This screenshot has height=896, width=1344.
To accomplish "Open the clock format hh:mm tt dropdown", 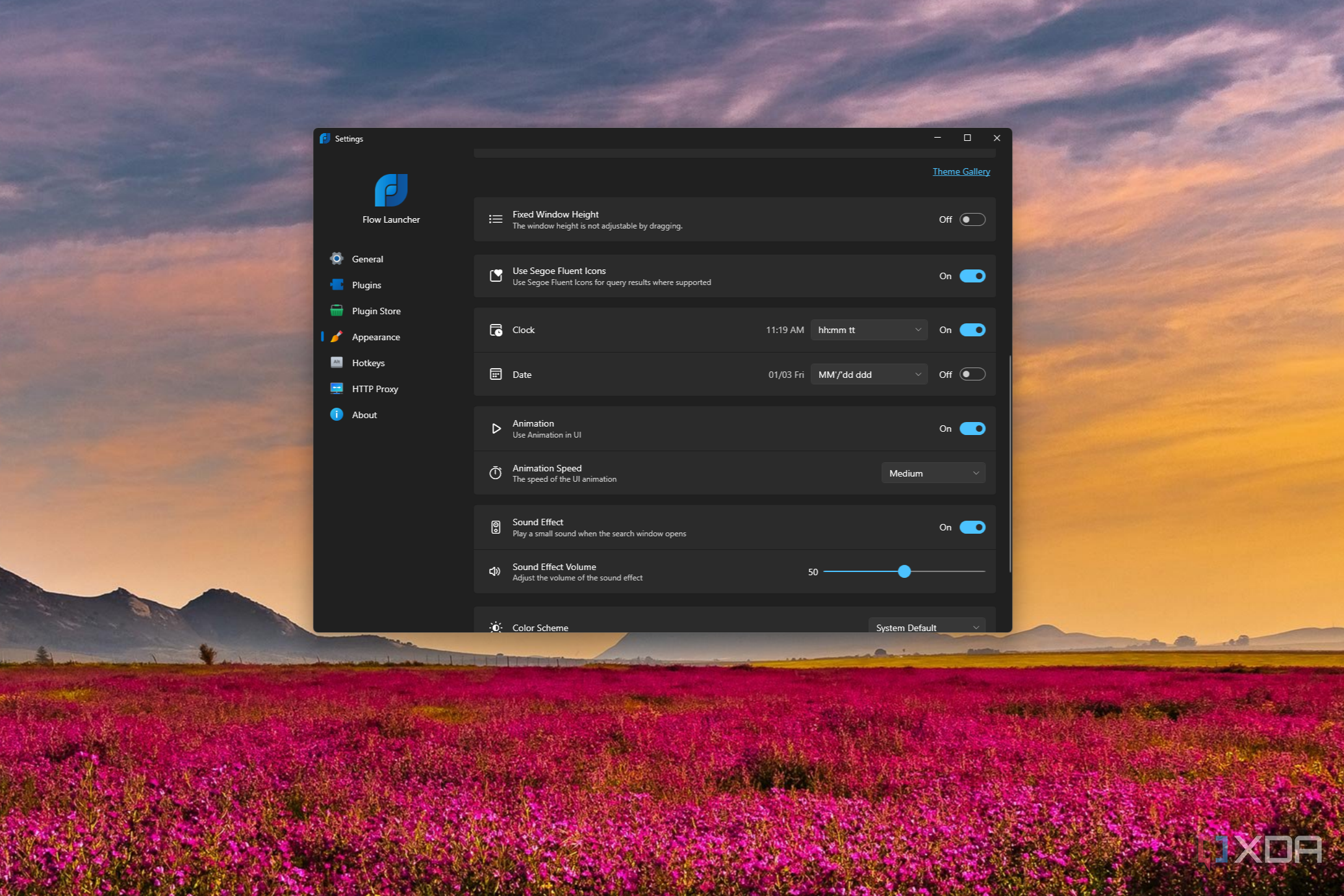I will (x=869, y=330).
